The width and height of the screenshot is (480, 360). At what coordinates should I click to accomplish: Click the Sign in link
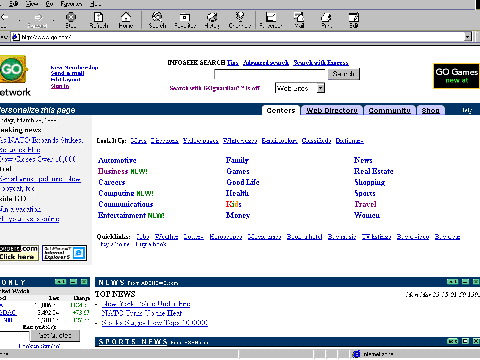(60, 86)
